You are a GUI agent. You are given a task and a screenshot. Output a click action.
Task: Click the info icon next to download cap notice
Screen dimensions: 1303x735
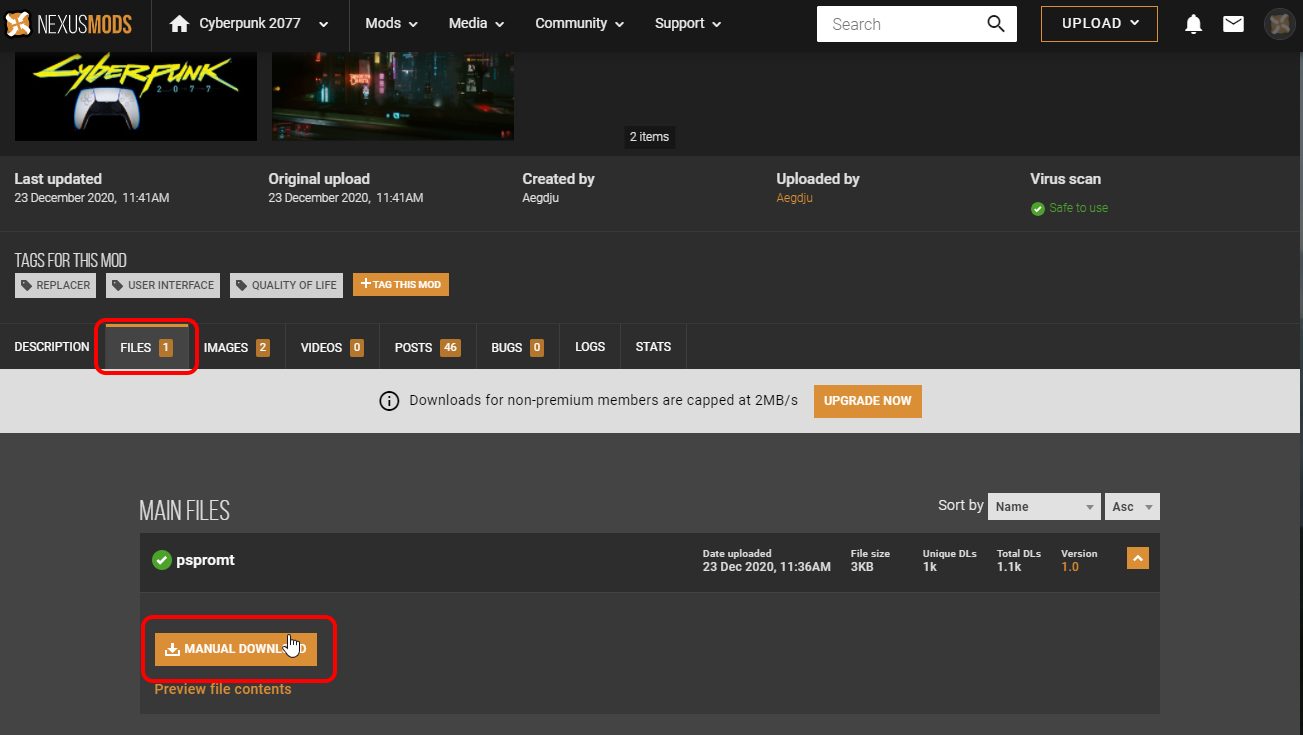click(389, 401)
